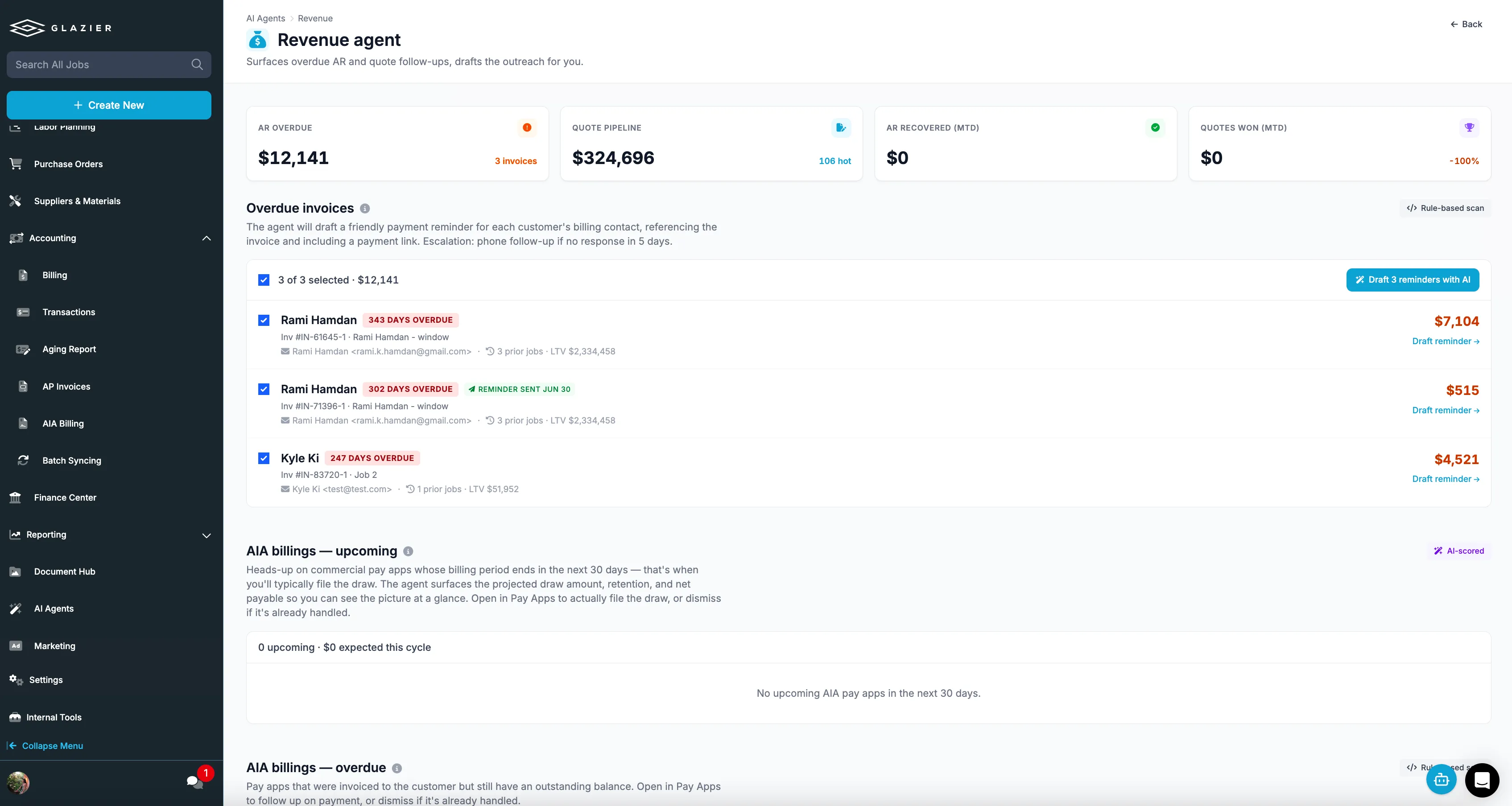Viewport: 1512px width, 806px height.
Task: Click Draft 3 reminders with AI button
Action: point(1412,280)
